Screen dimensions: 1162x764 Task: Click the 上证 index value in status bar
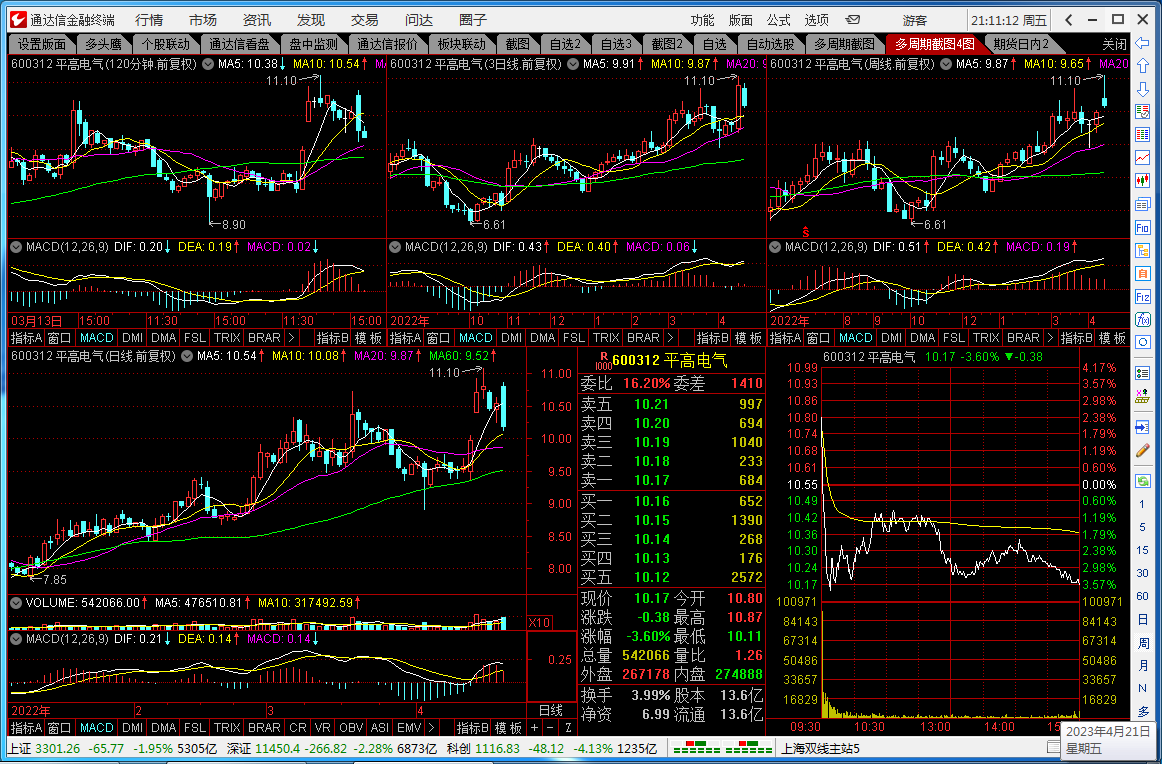(x=57, y=748)
